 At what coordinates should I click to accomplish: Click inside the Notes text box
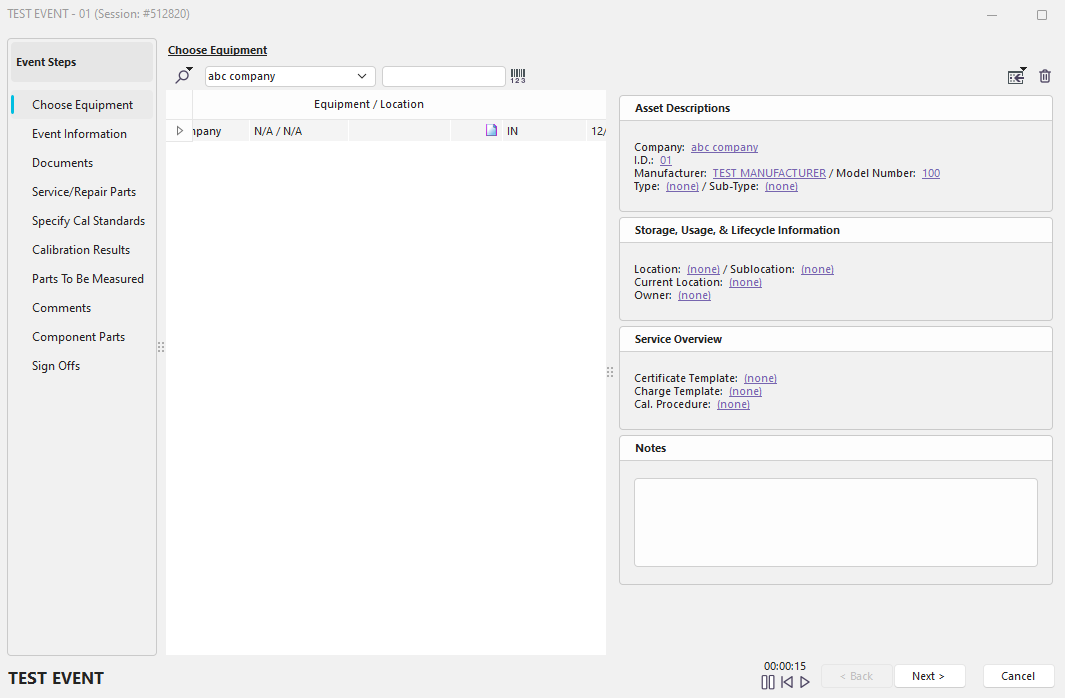(x=835, y=522)
